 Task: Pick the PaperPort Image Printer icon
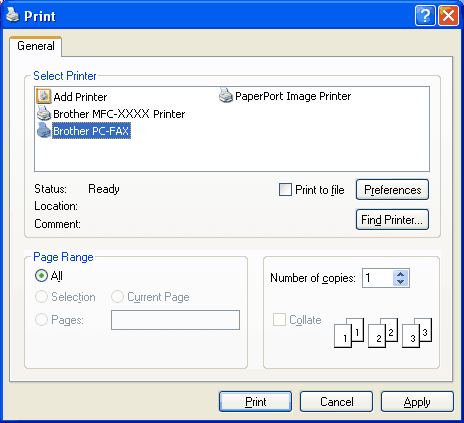click(226, 95)
